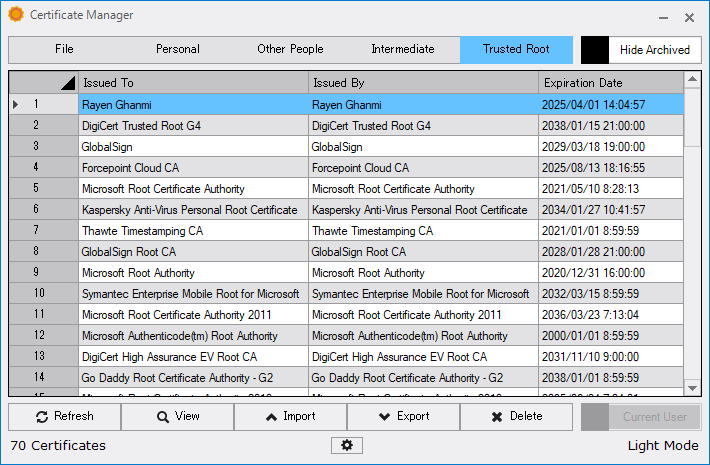This screenshot has width=710, height=465.
Task: Switch to the Personal tab
Action: coord(178,49)
